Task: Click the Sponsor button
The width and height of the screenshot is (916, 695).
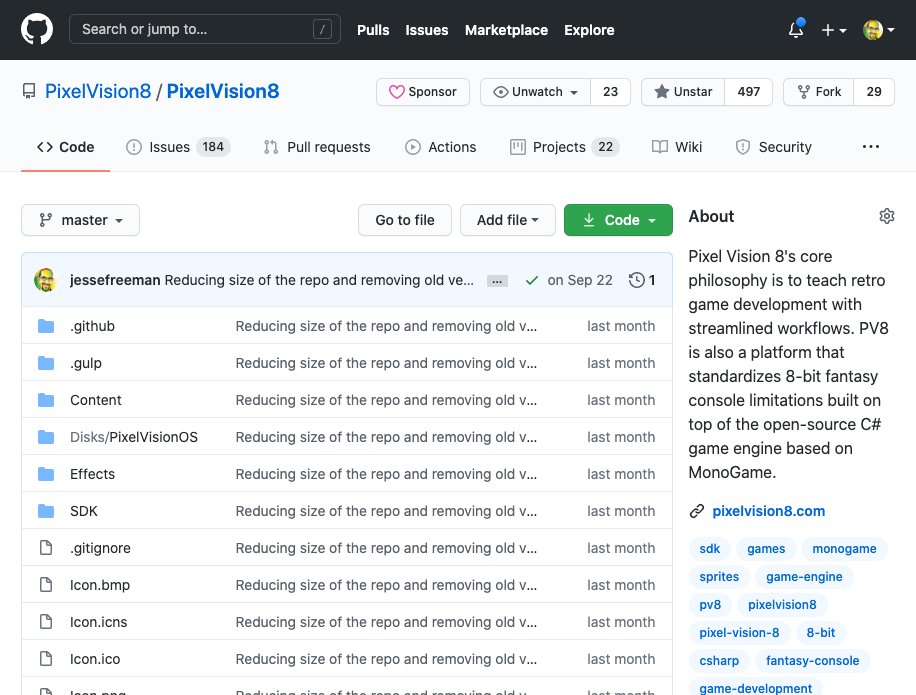Action: click(423, 92)
